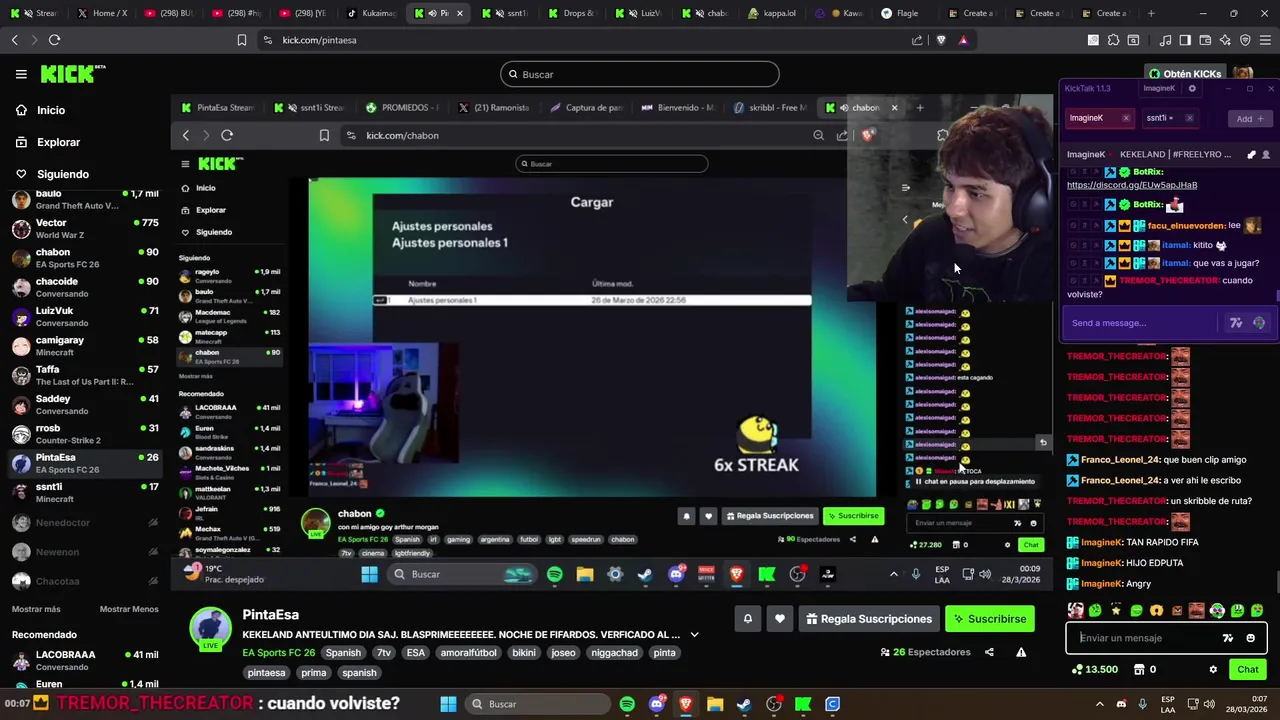Open EA Sports FC 26 category link
Image resolution: width=1280 pixels, height=720 pixels.
pyautogui.click(x=280, y=653)
